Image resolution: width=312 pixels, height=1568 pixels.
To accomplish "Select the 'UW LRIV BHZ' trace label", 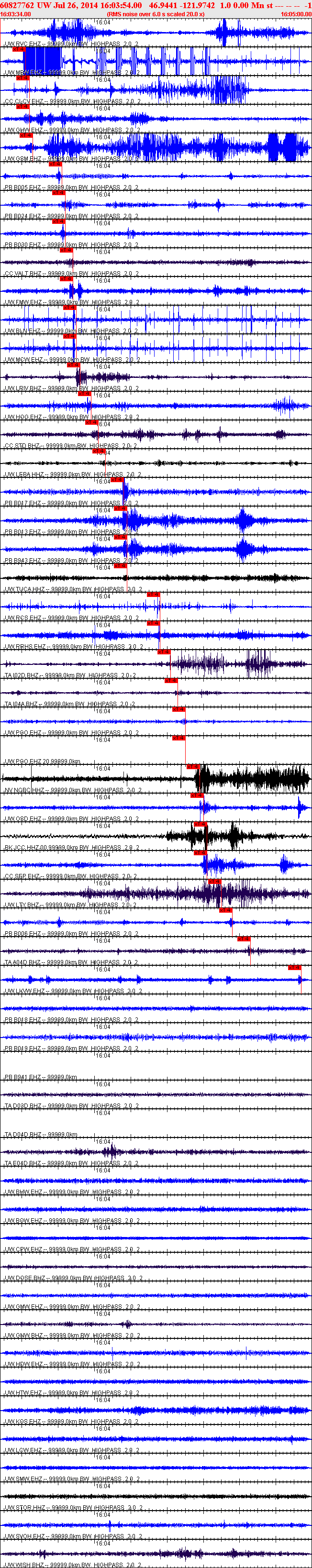I will pos(71,388).
